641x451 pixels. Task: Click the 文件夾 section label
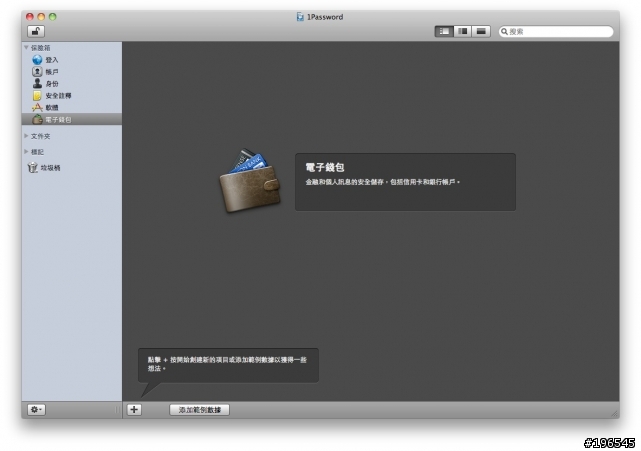pos(40,136)
